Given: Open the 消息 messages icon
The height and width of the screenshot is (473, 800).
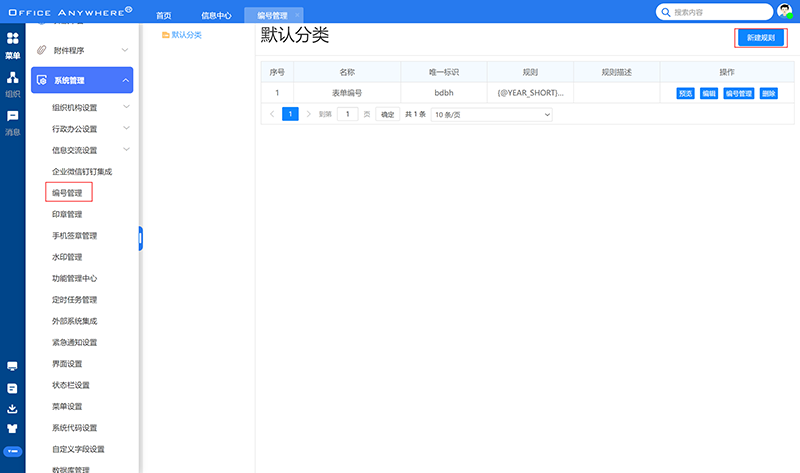Looking at the screenshot, I should point(13,116).
